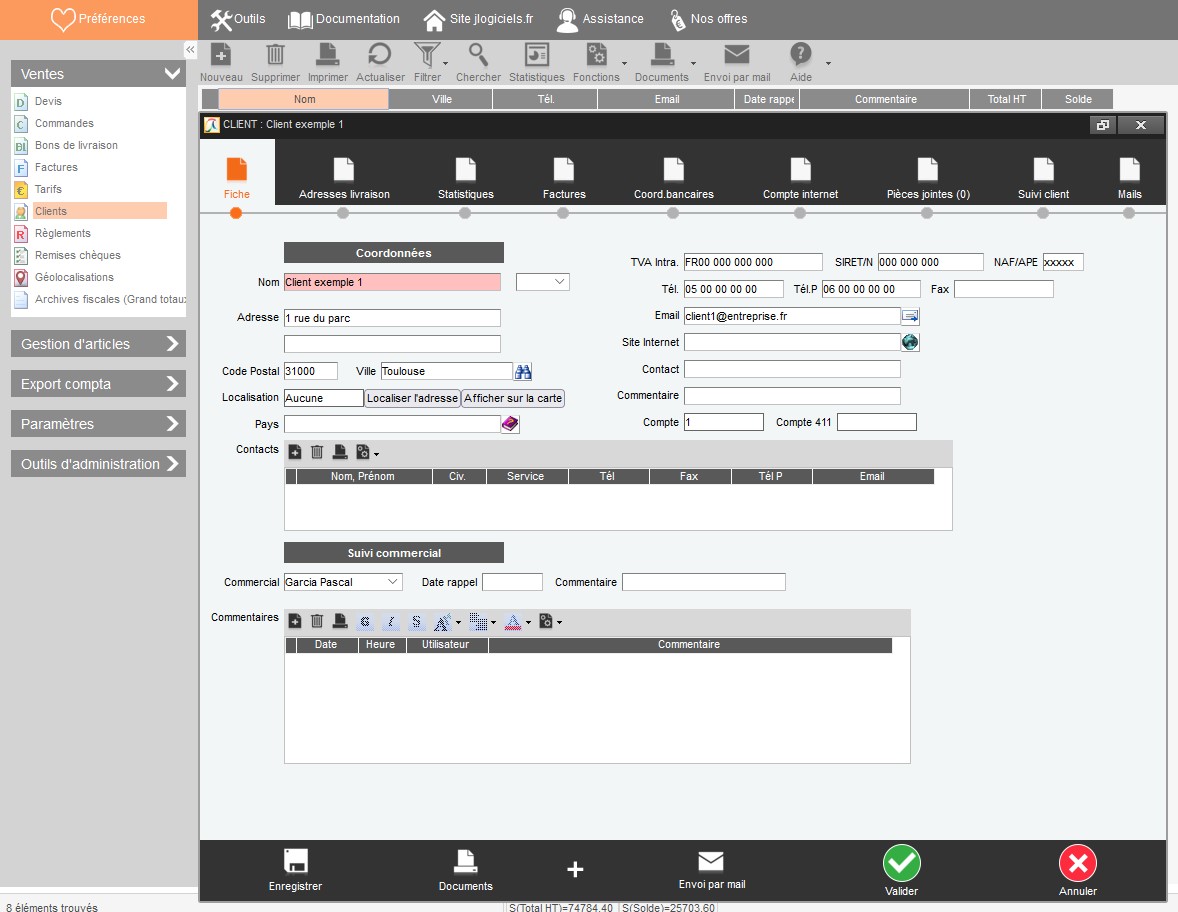Toggle strikethrough (S) in the Commentaires toolbar

coord(416,621)
